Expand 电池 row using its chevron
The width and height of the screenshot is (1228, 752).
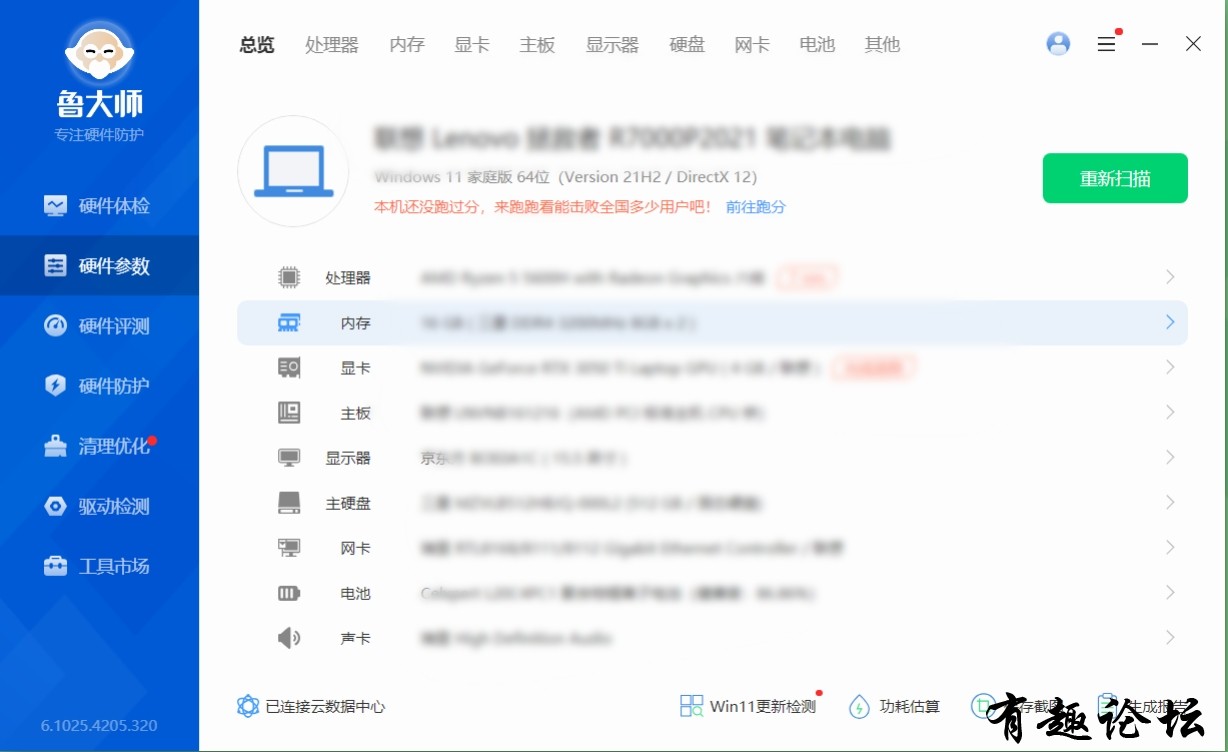(x=1170, y=592)
